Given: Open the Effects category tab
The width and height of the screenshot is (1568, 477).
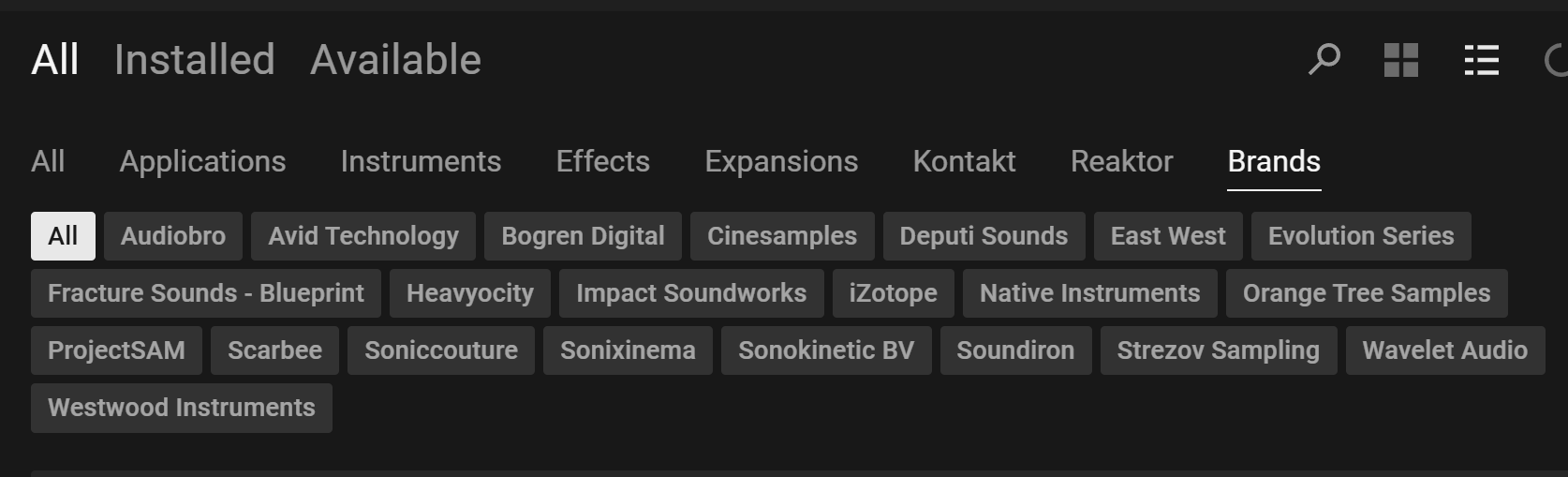Looking at the screenshot, I should point(602,161).
